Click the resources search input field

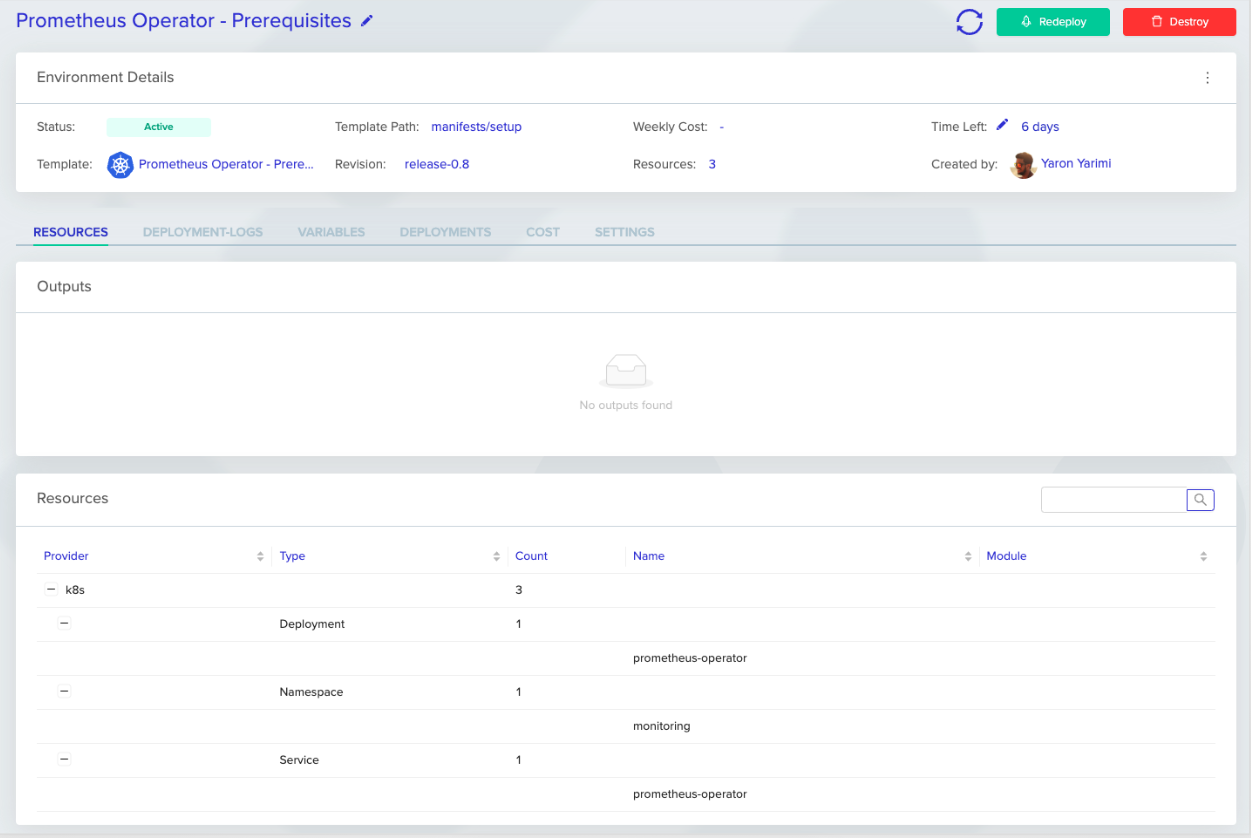click(x=1114, y=500)
